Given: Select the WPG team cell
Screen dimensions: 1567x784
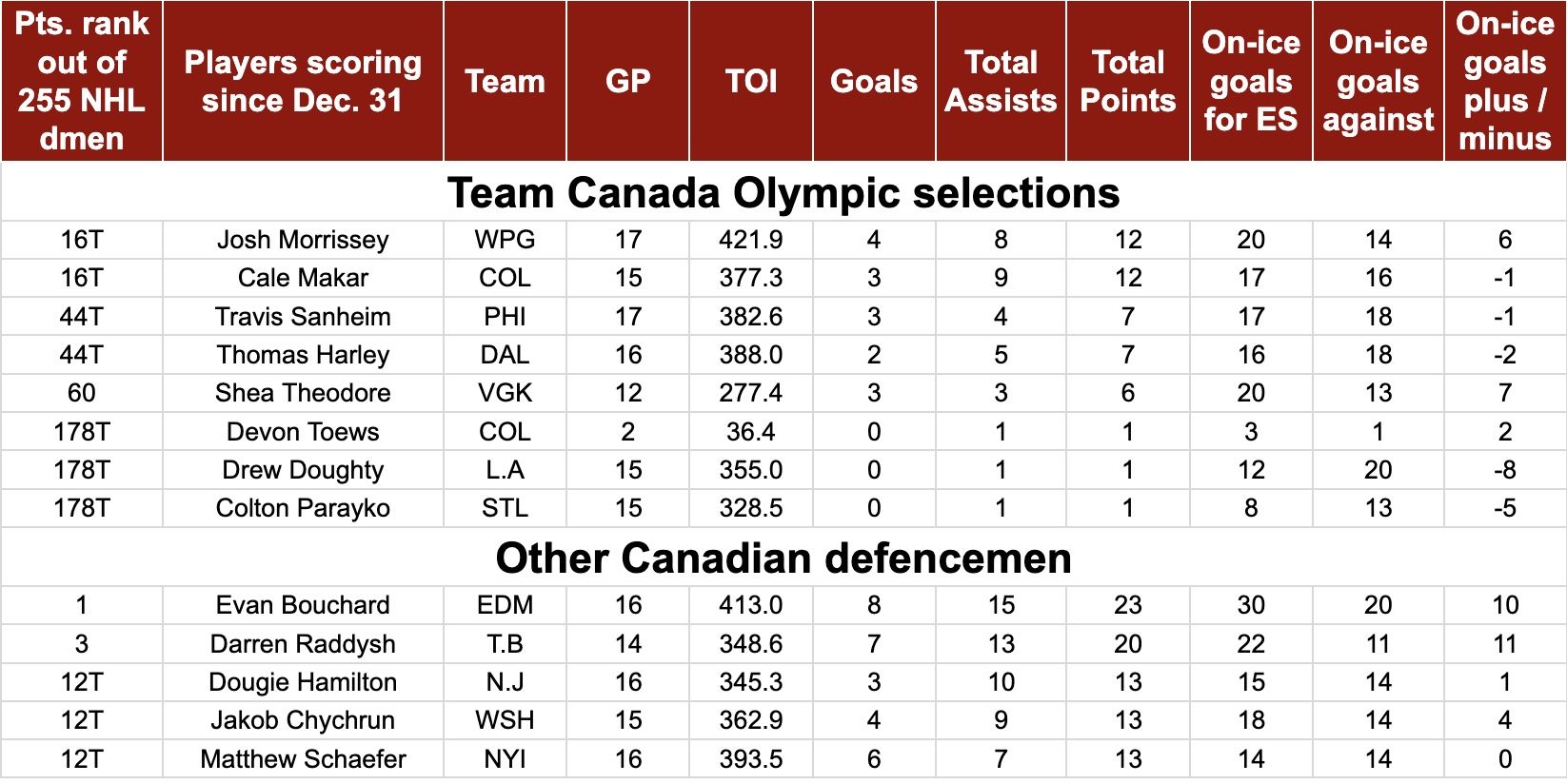Looking at the screenshot, I should coord(505,240).
